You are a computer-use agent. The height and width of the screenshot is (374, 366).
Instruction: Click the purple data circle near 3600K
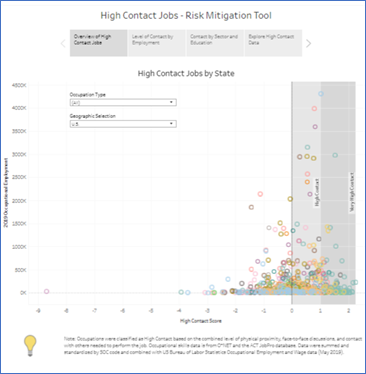tap(315, 127)
